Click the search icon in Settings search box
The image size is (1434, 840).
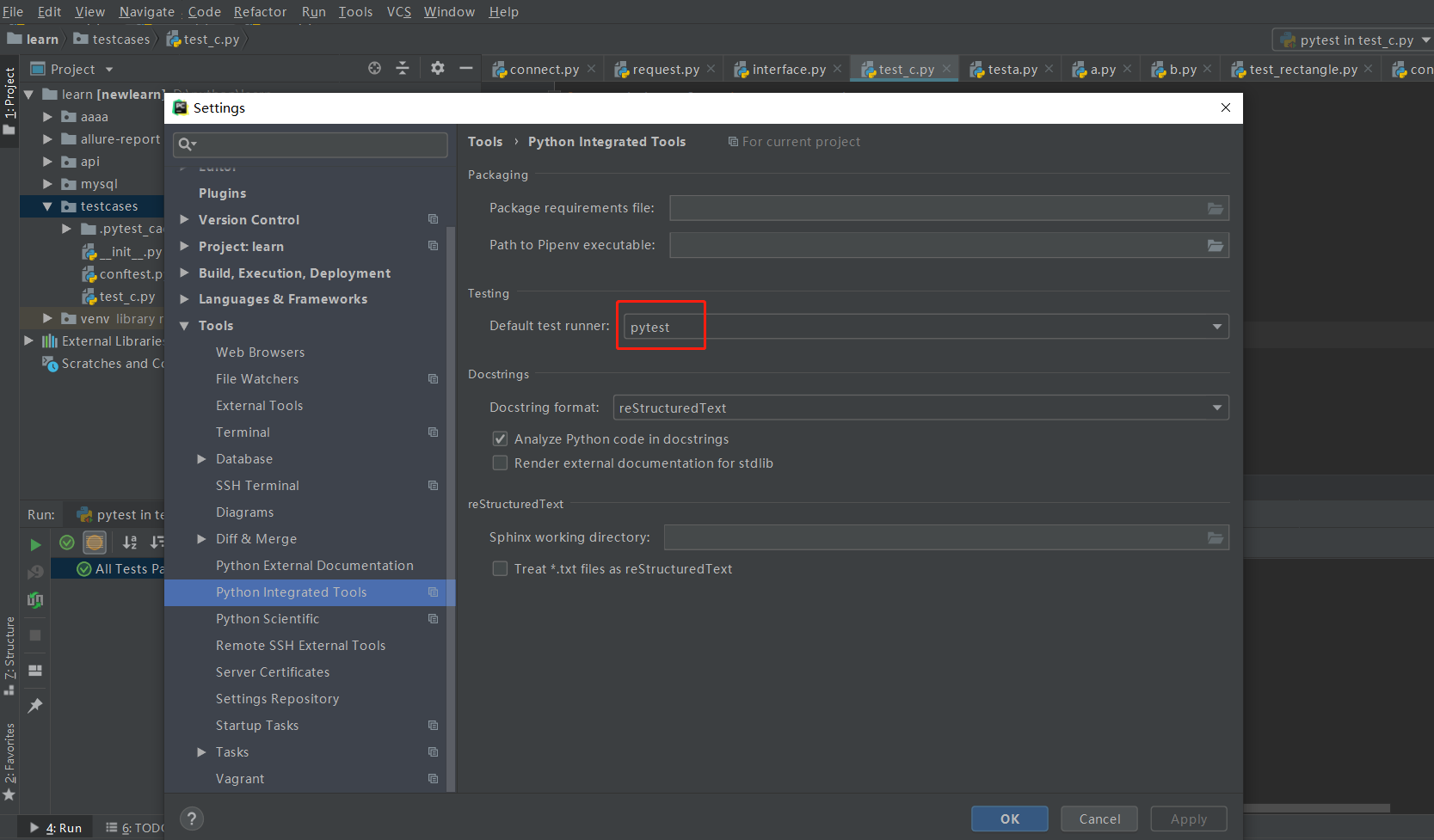tap(187, 144)
